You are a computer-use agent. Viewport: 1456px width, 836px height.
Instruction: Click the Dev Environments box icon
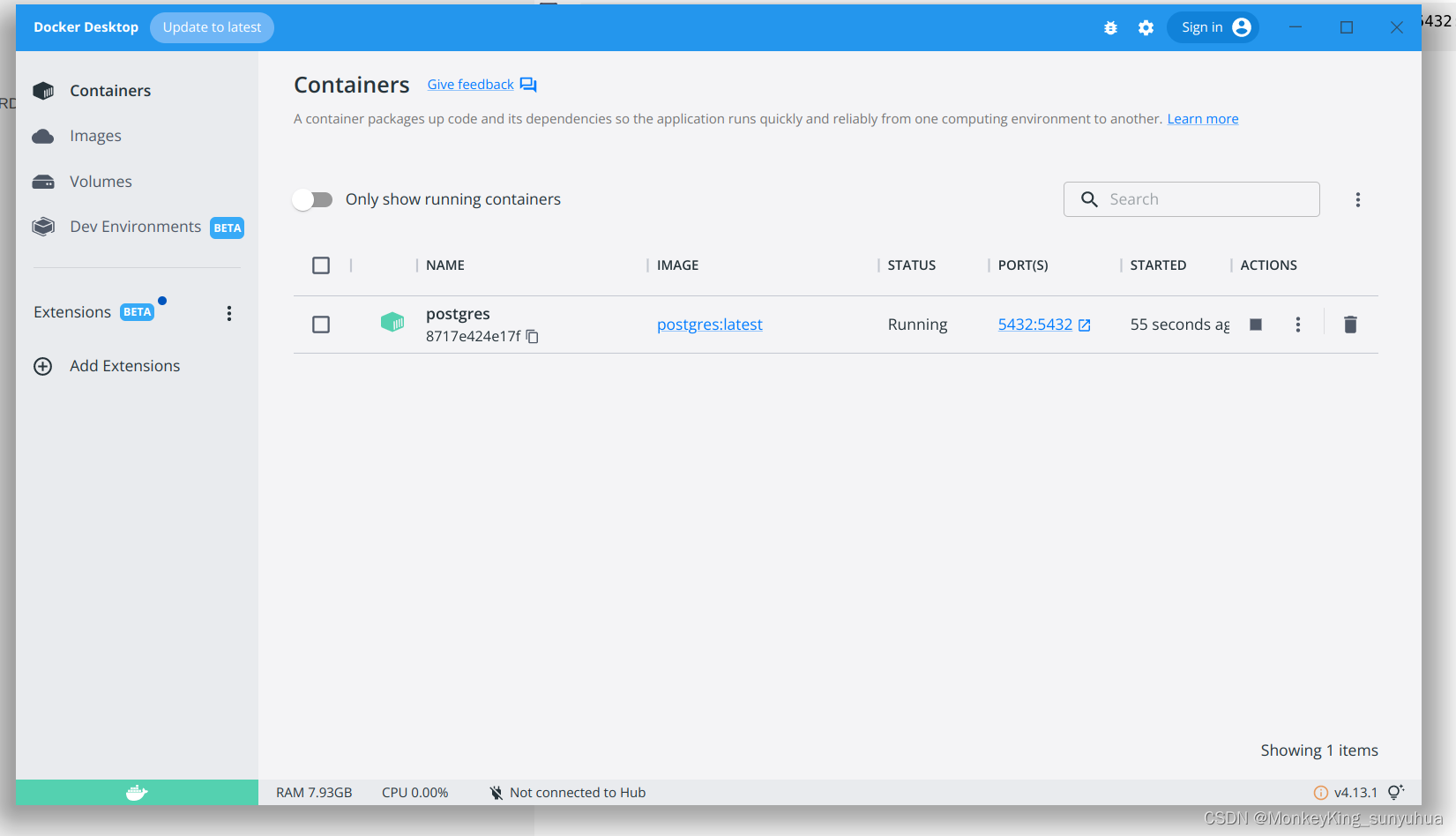coord(43,227)
